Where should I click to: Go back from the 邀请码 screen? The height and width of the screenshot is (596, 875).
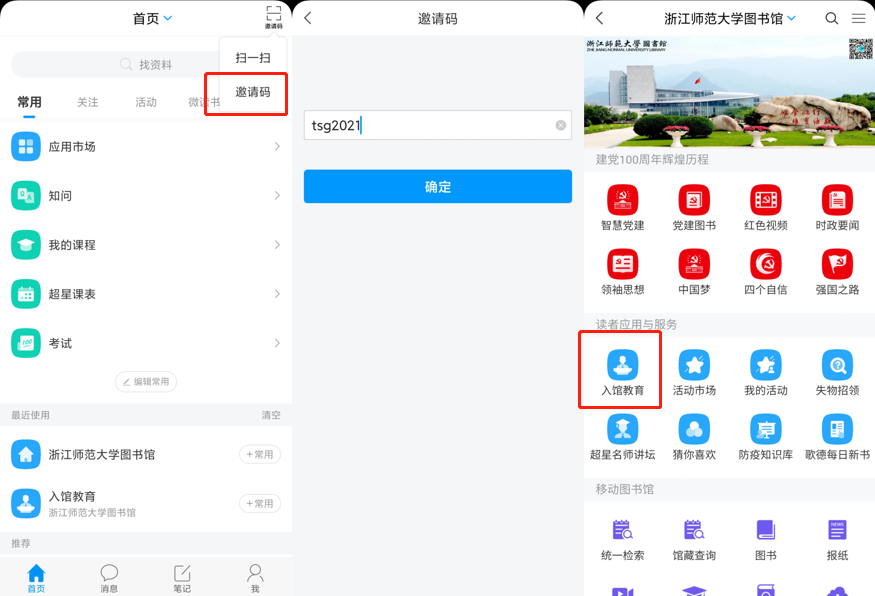[x=307, y=18]
